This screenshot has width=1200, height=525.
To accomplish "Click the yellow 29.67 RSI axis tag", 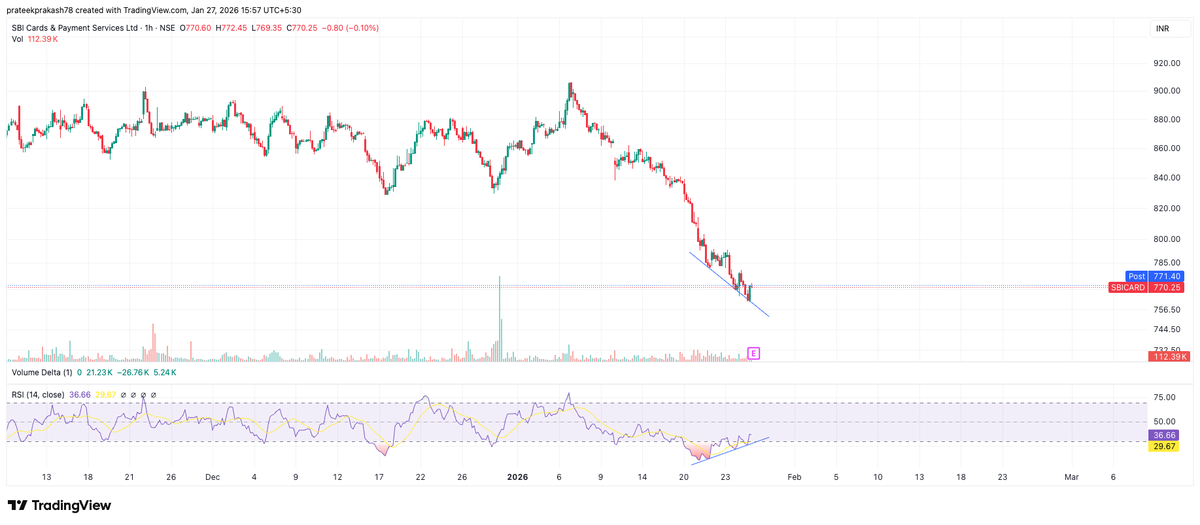I will (1165, 447).
